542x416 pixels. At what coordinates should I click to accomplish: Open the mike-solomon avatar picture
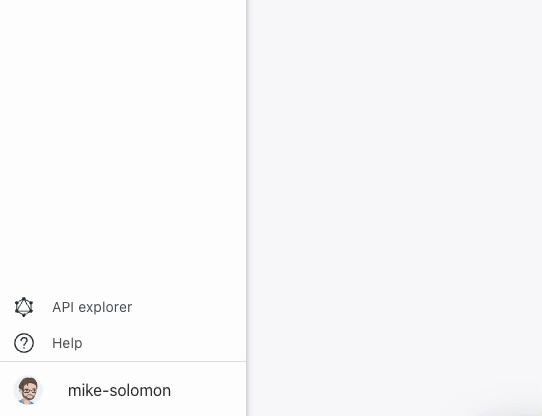[28, 391]
